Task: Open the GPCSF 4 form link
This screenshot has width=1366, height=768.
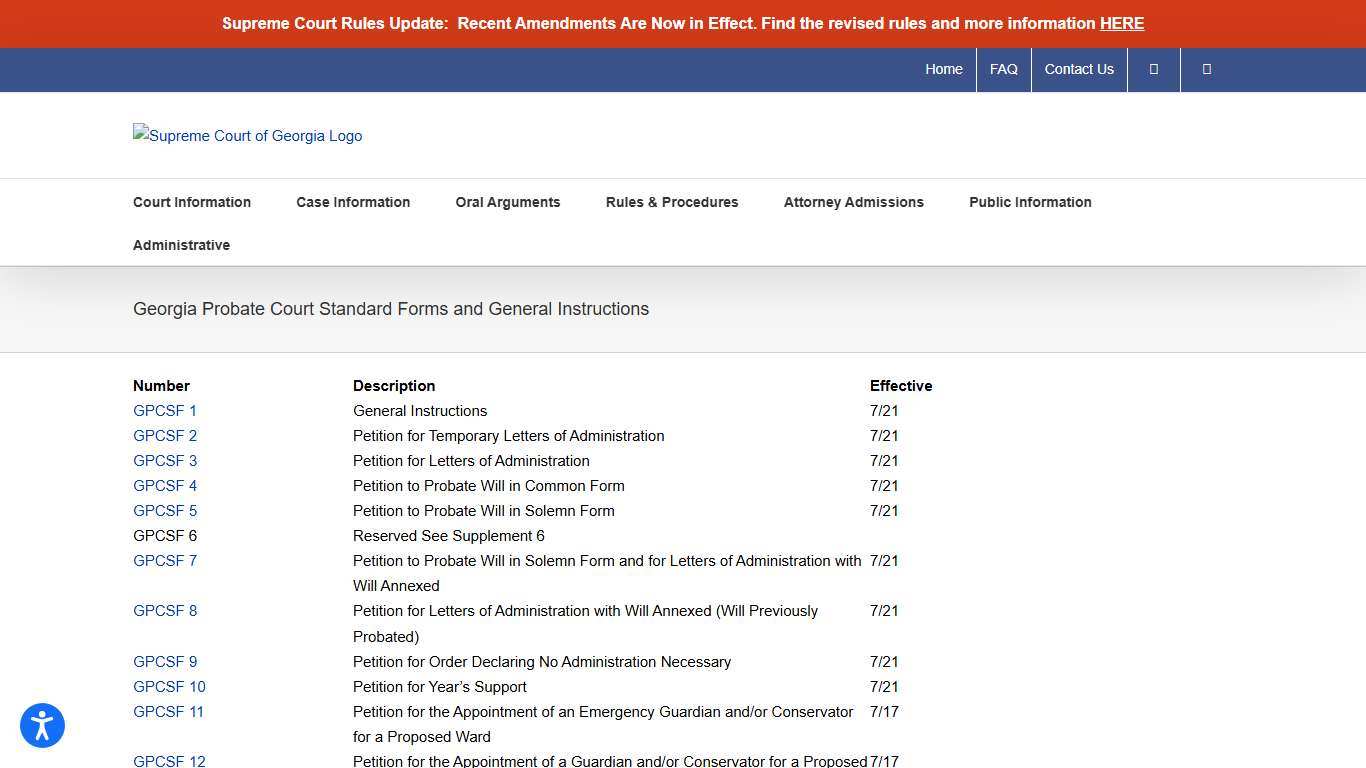Action: pos(165,486)
